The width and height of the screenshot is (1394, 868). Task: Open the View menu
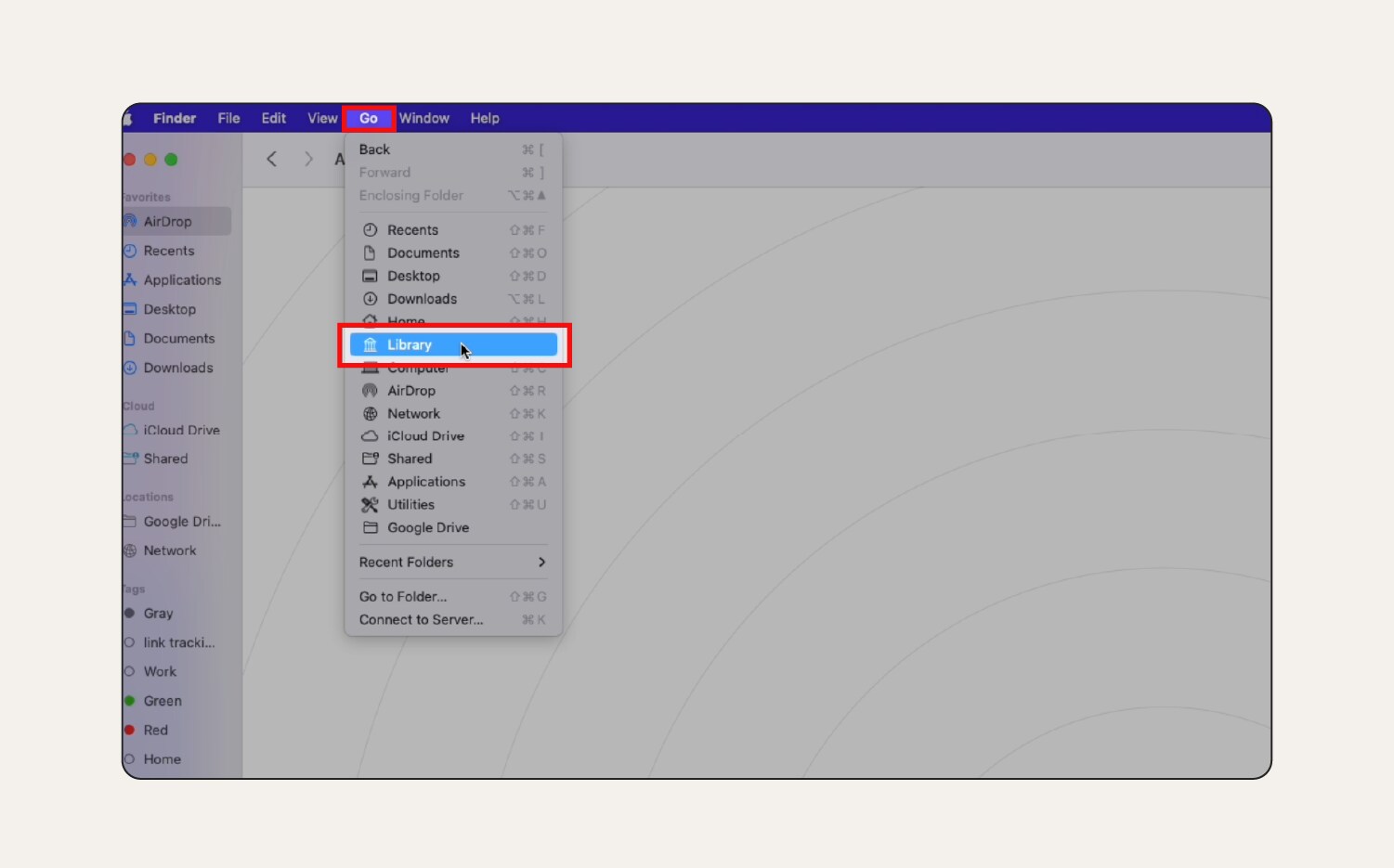click(x=322, y=118)
